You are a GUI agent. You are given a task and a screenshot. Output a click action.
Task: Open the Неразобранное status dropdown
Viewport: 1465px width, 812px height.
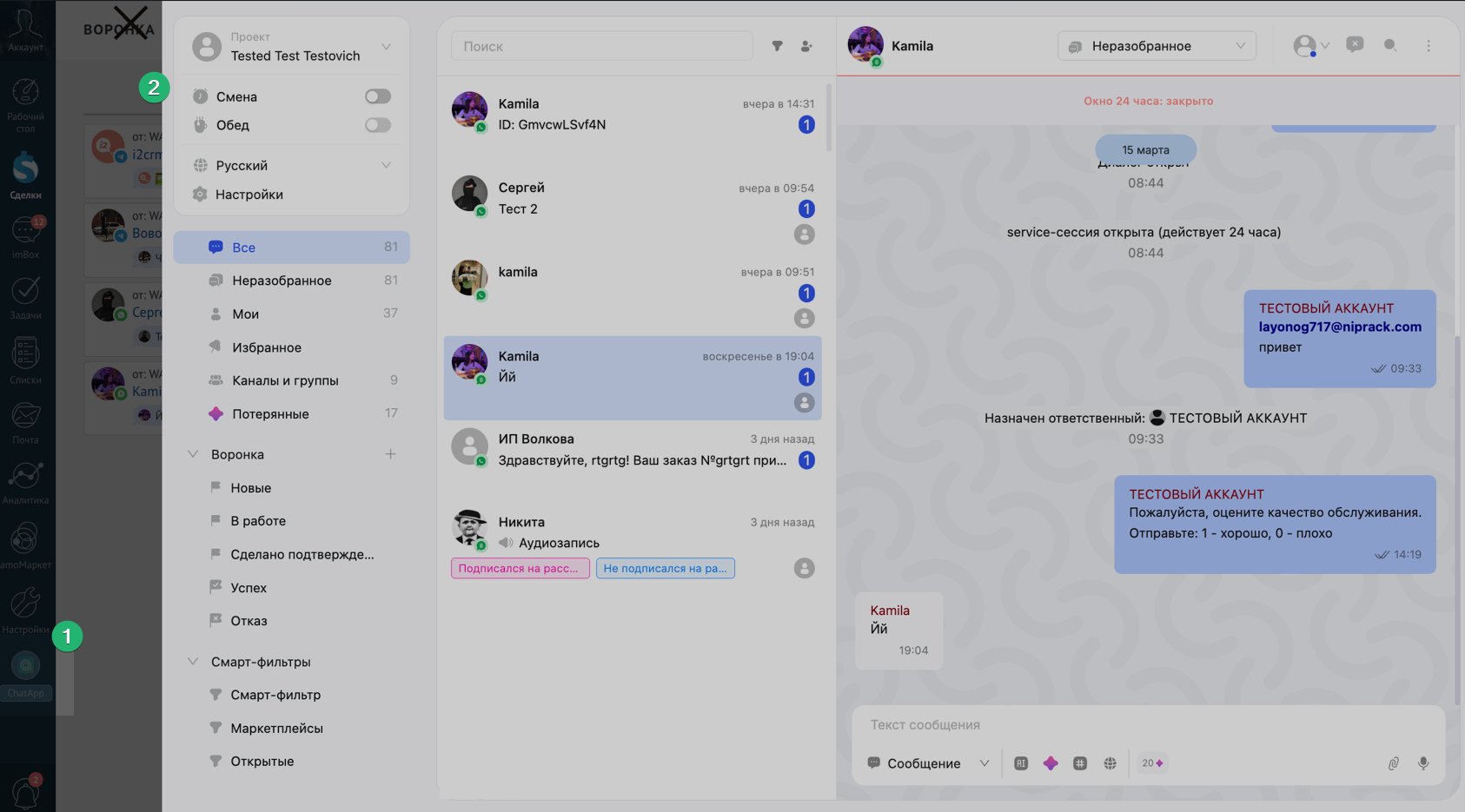click(1157, 46)
